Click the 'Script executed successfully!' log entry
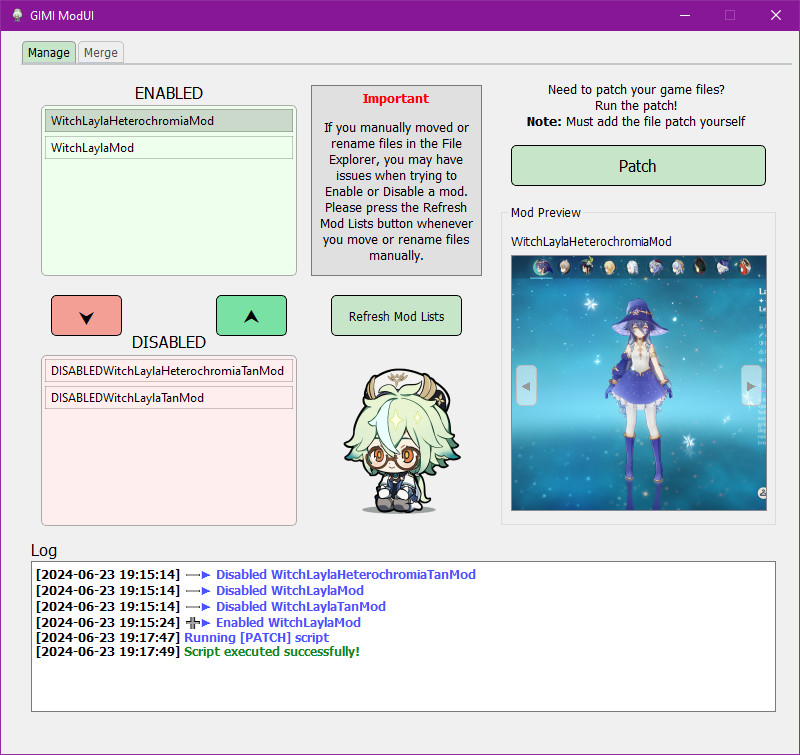Screen dimensions: 800x755 (x=273, y=652)
